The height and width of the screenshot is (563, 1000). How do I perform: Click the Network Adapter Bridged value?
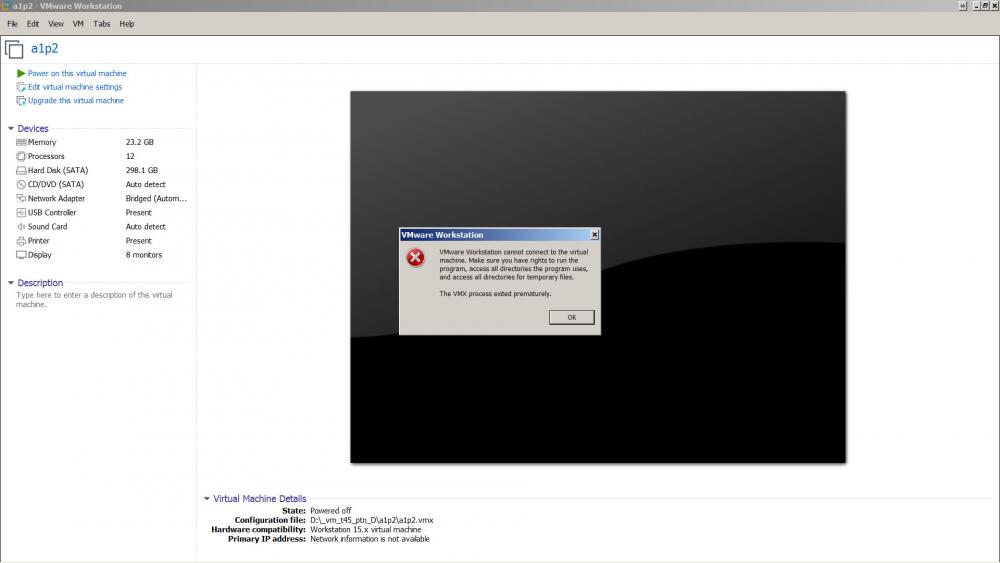(156, 198)
